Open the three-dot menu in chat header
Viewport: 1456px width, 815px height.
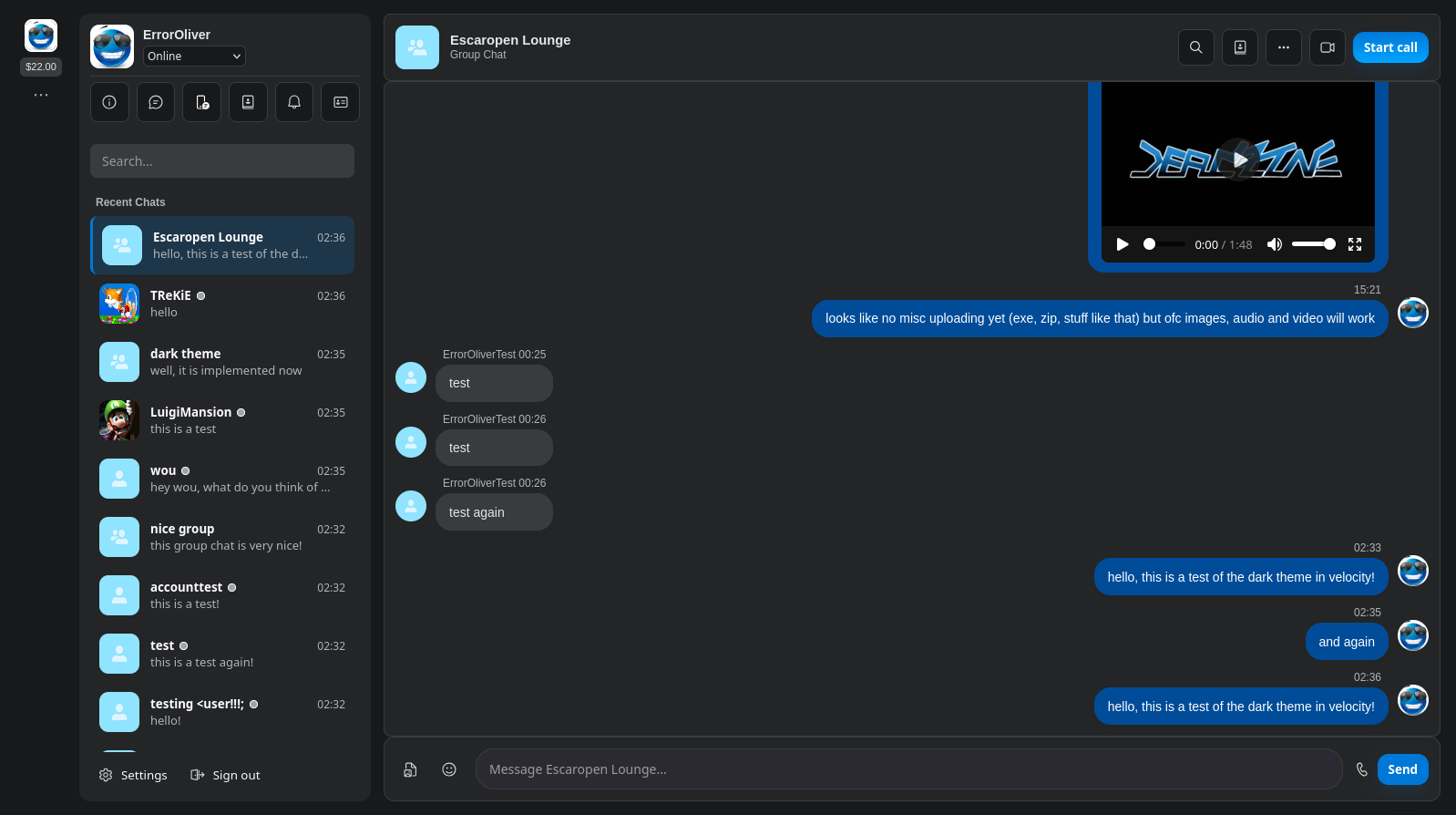[1283, 47]
